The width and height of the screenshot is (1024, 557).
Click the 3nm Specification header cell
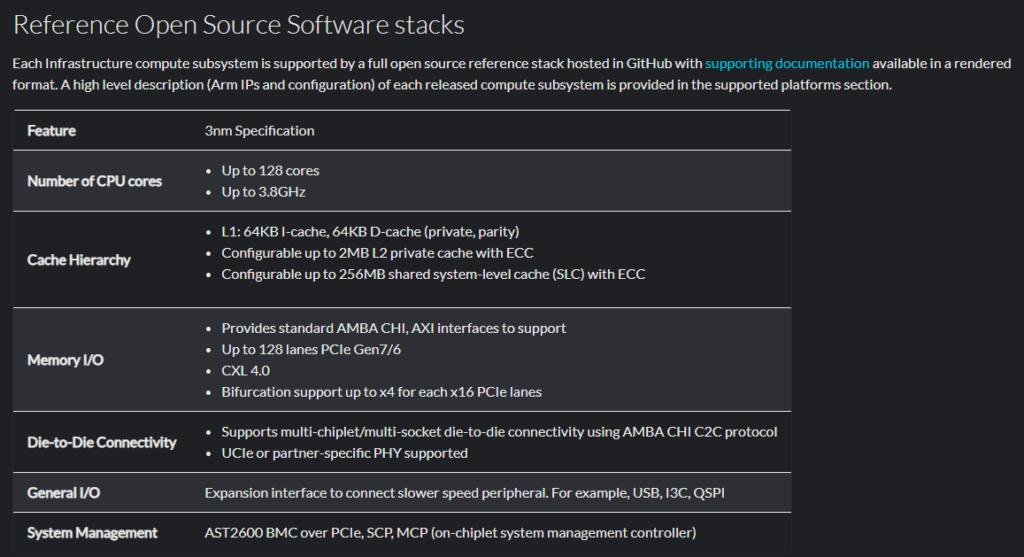click(x=259, y=131)
